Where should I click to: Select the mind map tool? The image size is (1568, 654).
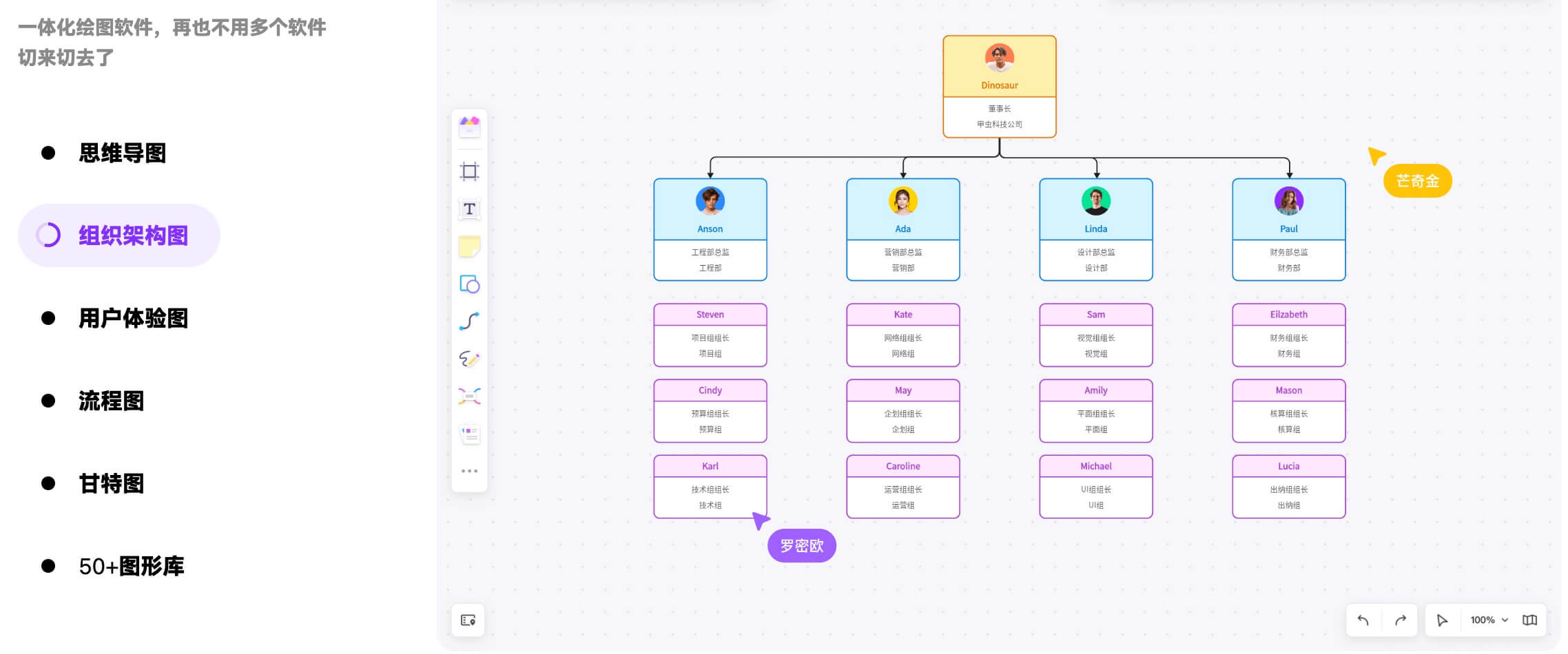point(469,397)
